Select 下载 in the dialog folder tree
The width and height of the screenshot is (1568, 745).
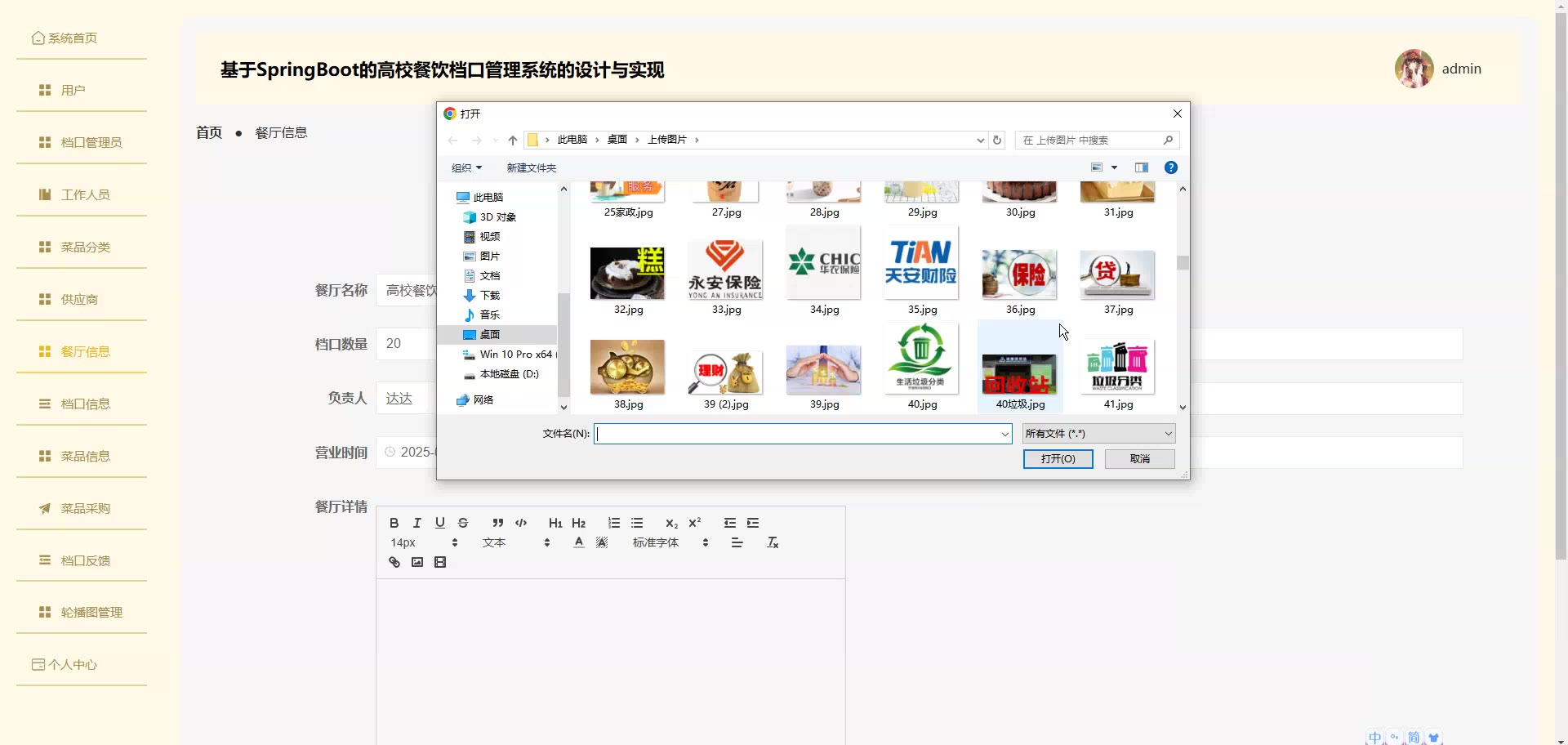(x=490, y=296)
